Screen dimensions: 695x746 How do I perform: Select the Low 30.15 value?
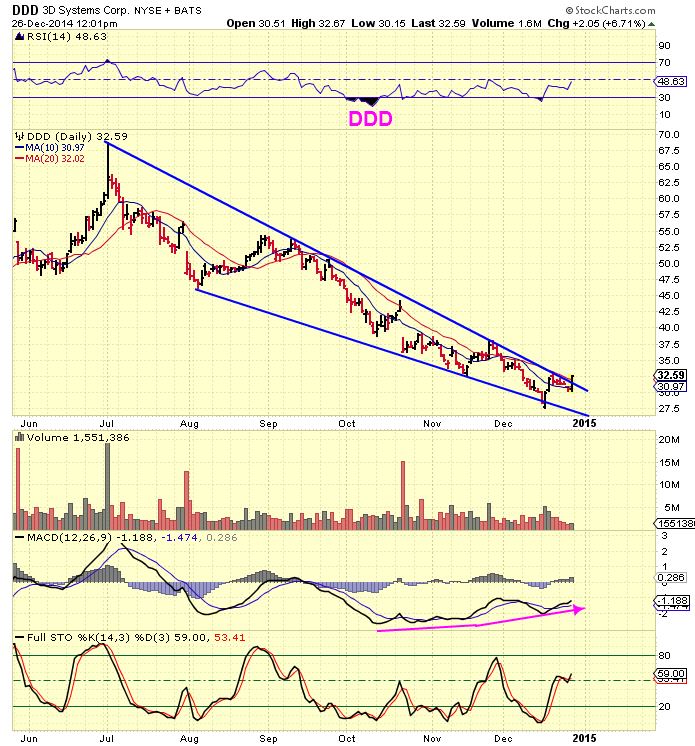(x=378, y=23)
